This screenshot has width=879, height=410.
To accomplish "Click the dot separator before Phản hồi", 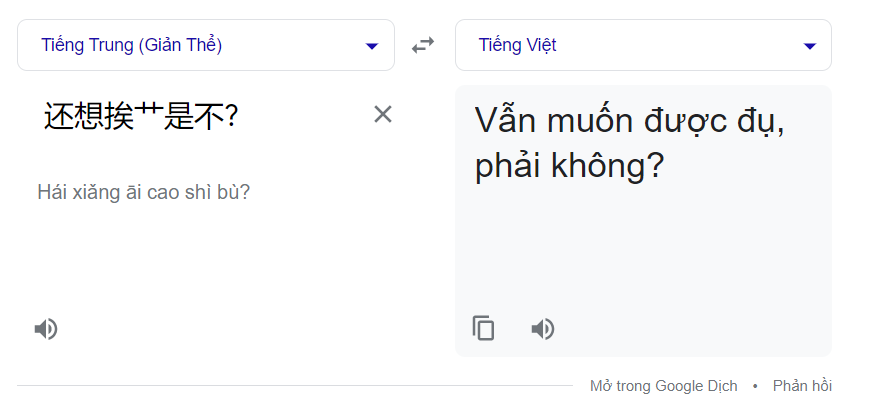I will coord(755,386).
